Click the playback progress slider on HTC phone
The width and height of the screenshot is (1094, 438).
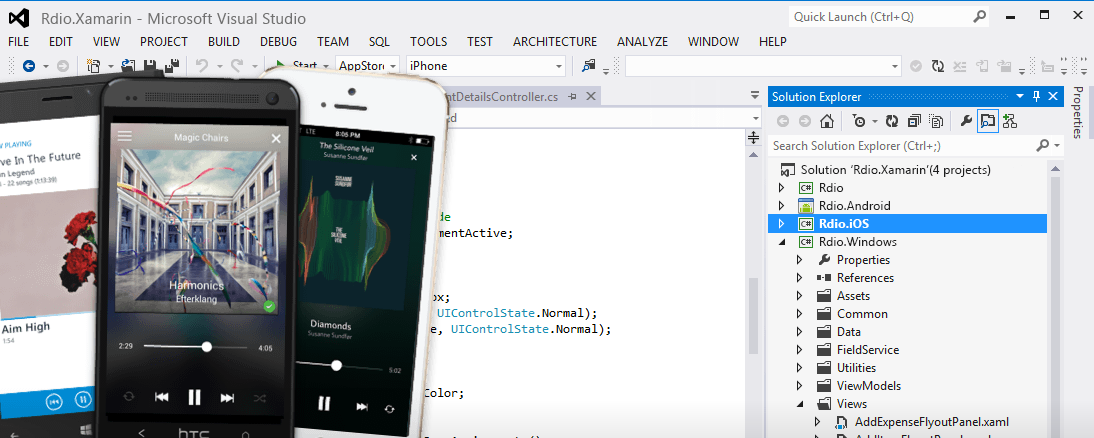tap(196, 347)
